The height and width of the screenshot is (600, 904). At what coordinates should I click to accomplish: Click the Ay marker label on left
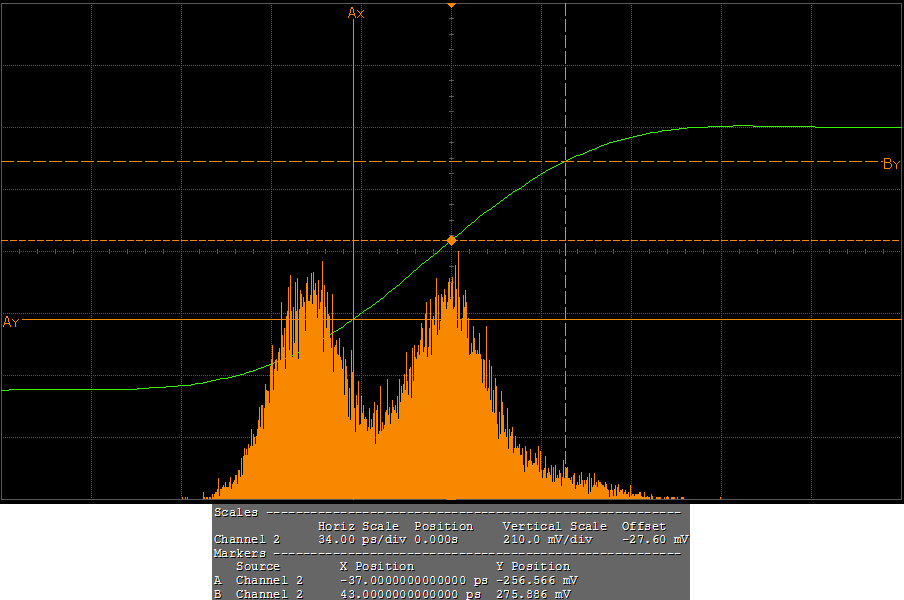[11, 322]
